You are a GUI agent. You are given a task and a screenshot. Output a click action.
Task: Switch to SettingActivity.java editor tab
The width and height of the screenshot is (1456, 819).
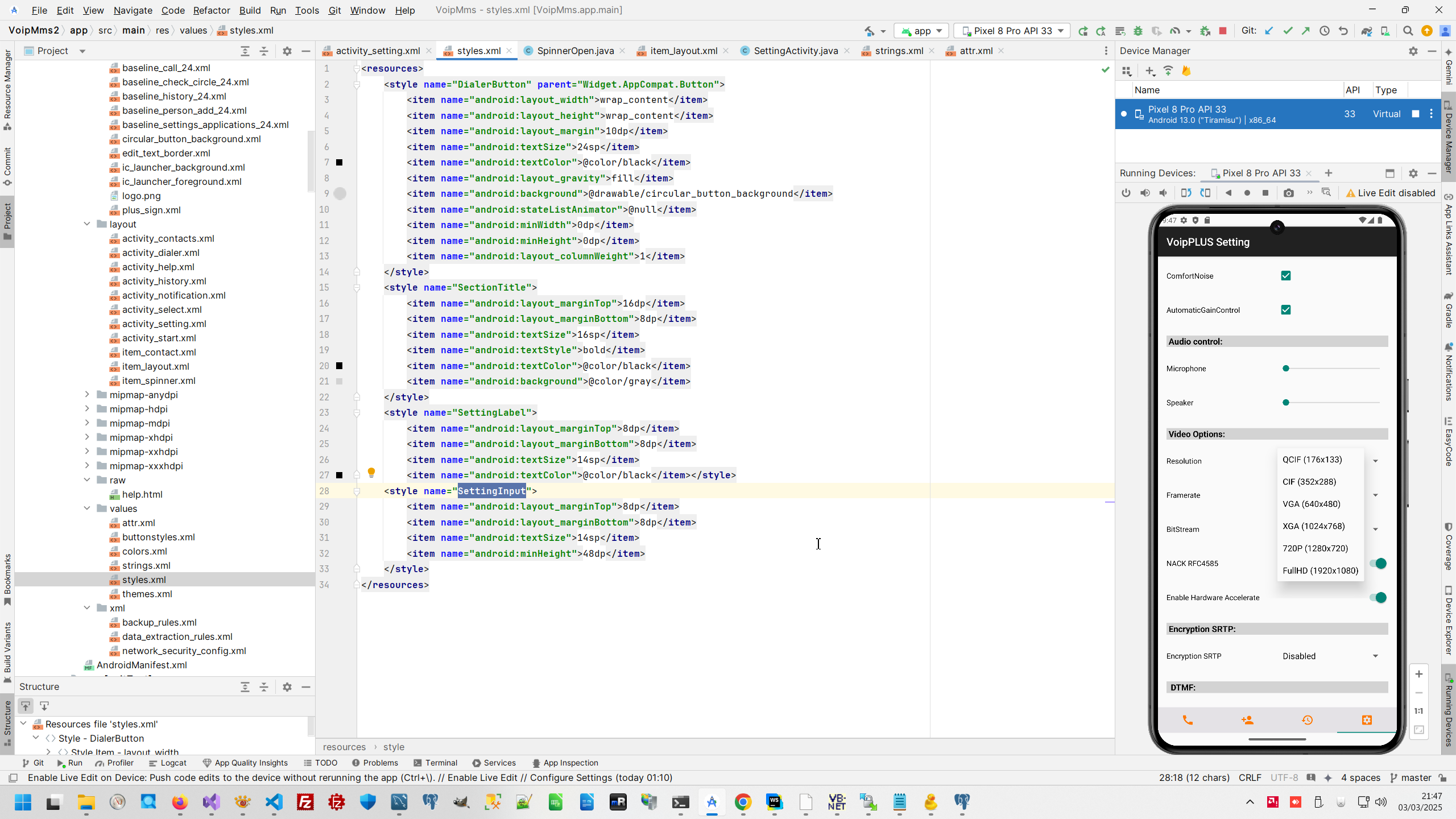coord(795,51)
